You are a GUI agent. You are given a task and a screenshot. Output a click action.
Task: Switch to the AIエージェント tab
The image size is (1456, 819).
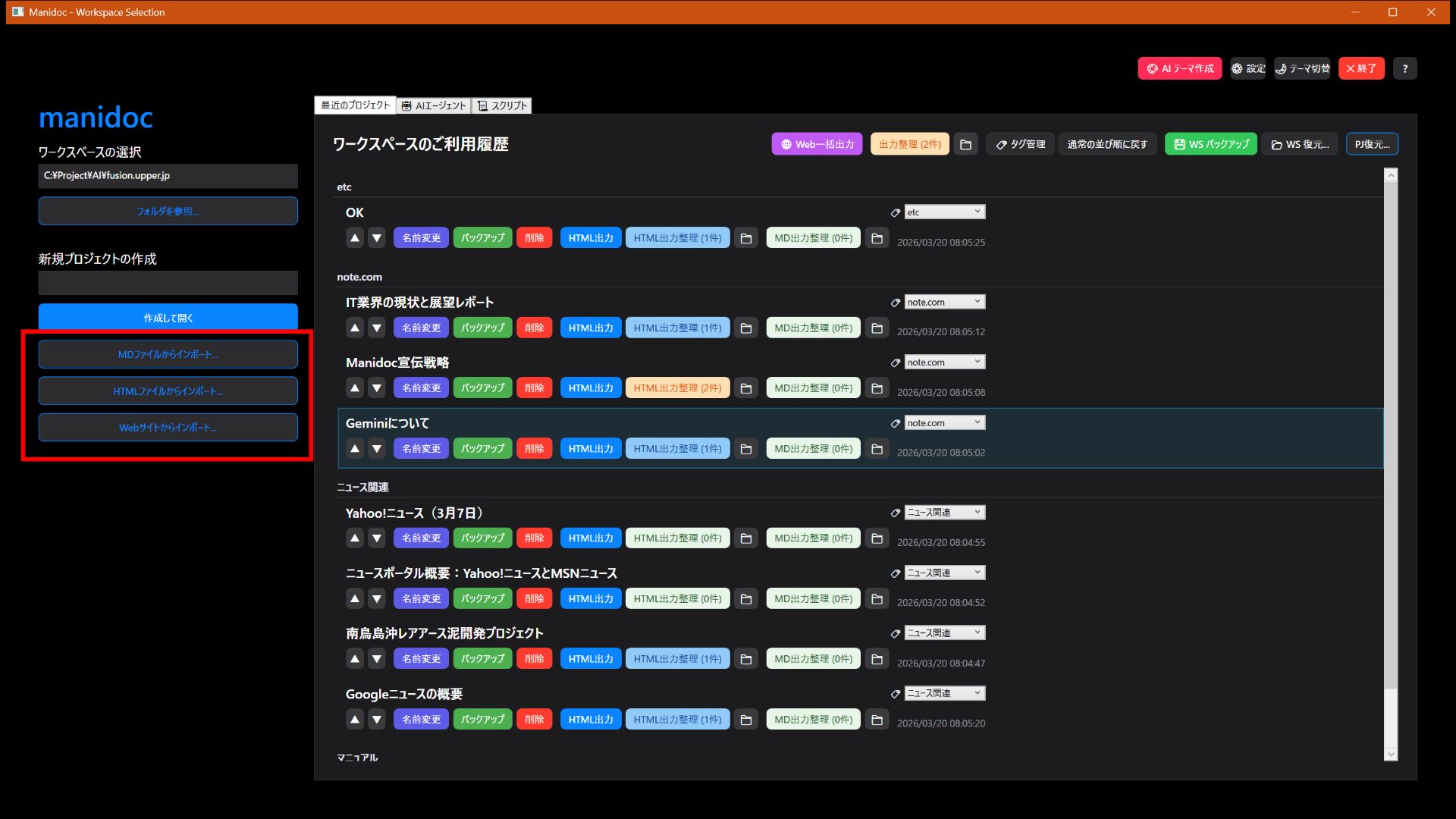click(x=433, y=105)
